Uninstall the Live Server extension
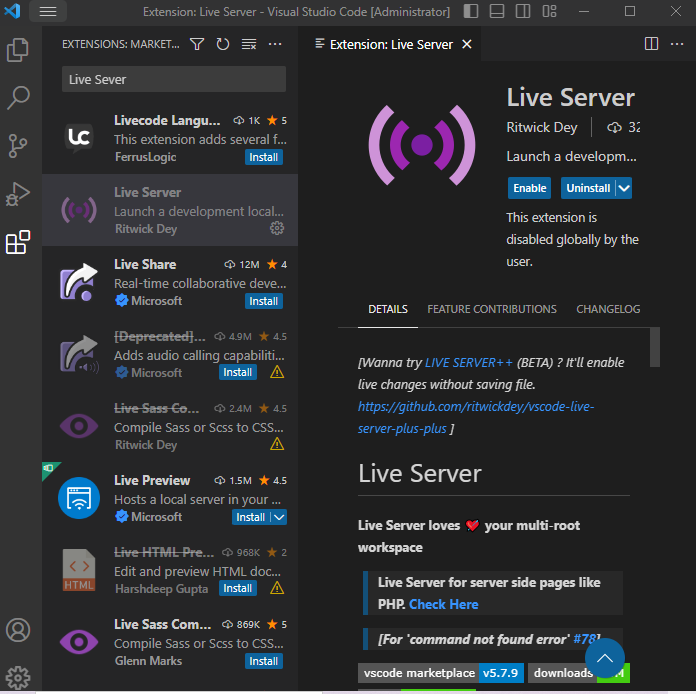Image resolution: width=696 pixels, height=694 pixels. tap(588, 188)
